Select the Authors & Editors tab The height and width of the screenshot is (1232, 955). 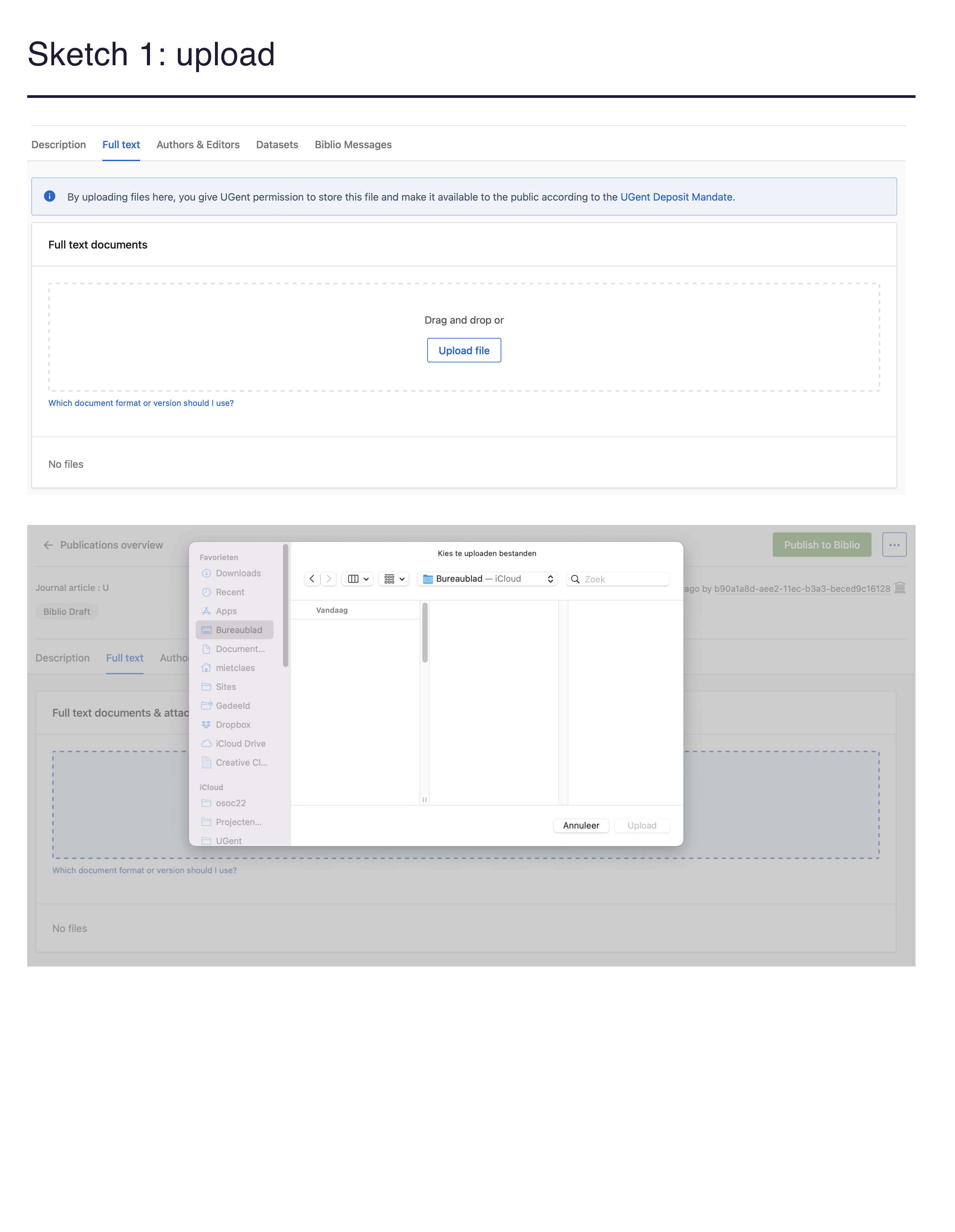198,144
